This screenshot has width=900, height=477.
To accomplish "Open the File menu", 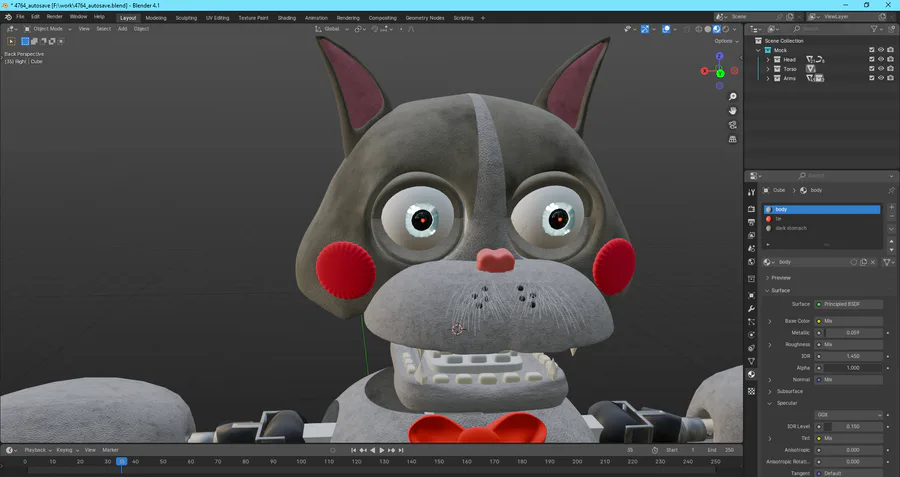I will (20, 17).
